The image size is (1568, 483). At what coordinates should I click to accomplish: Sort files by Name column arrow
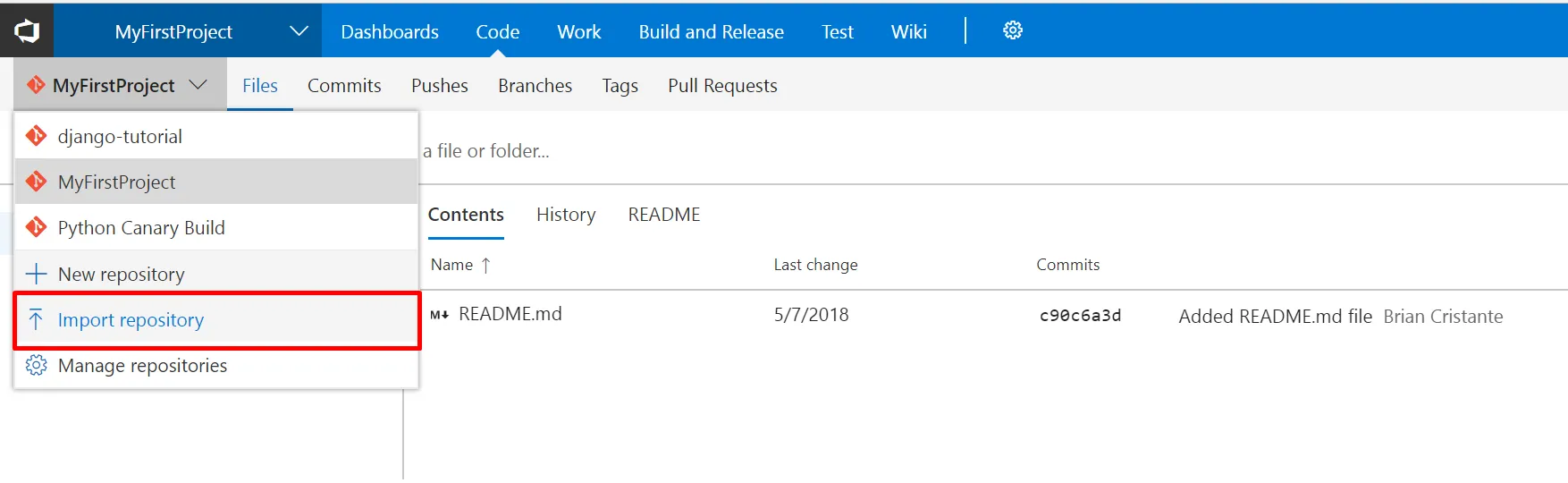[x=485, y=265]
